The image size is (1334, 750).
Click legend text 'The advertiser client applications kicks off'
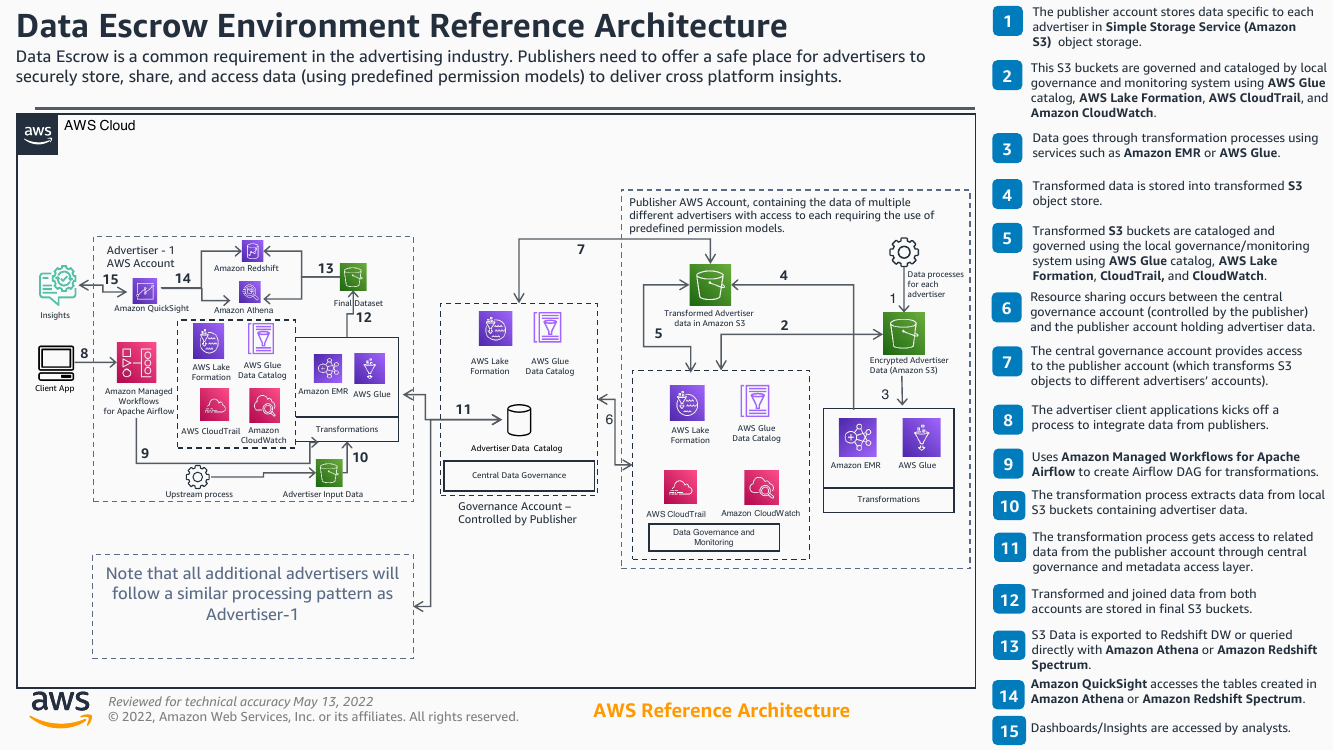tap(1155, 417)
